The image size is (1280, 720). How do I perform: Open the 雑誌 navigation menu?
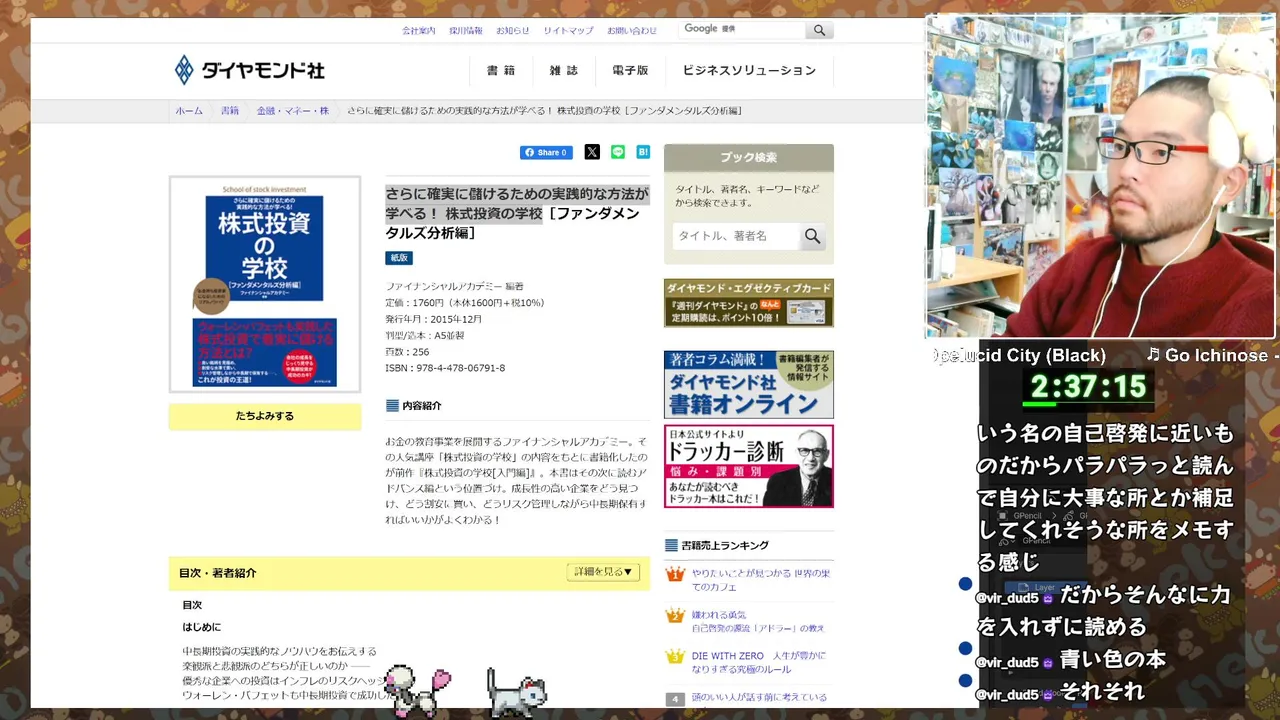[x=563, y=71]
